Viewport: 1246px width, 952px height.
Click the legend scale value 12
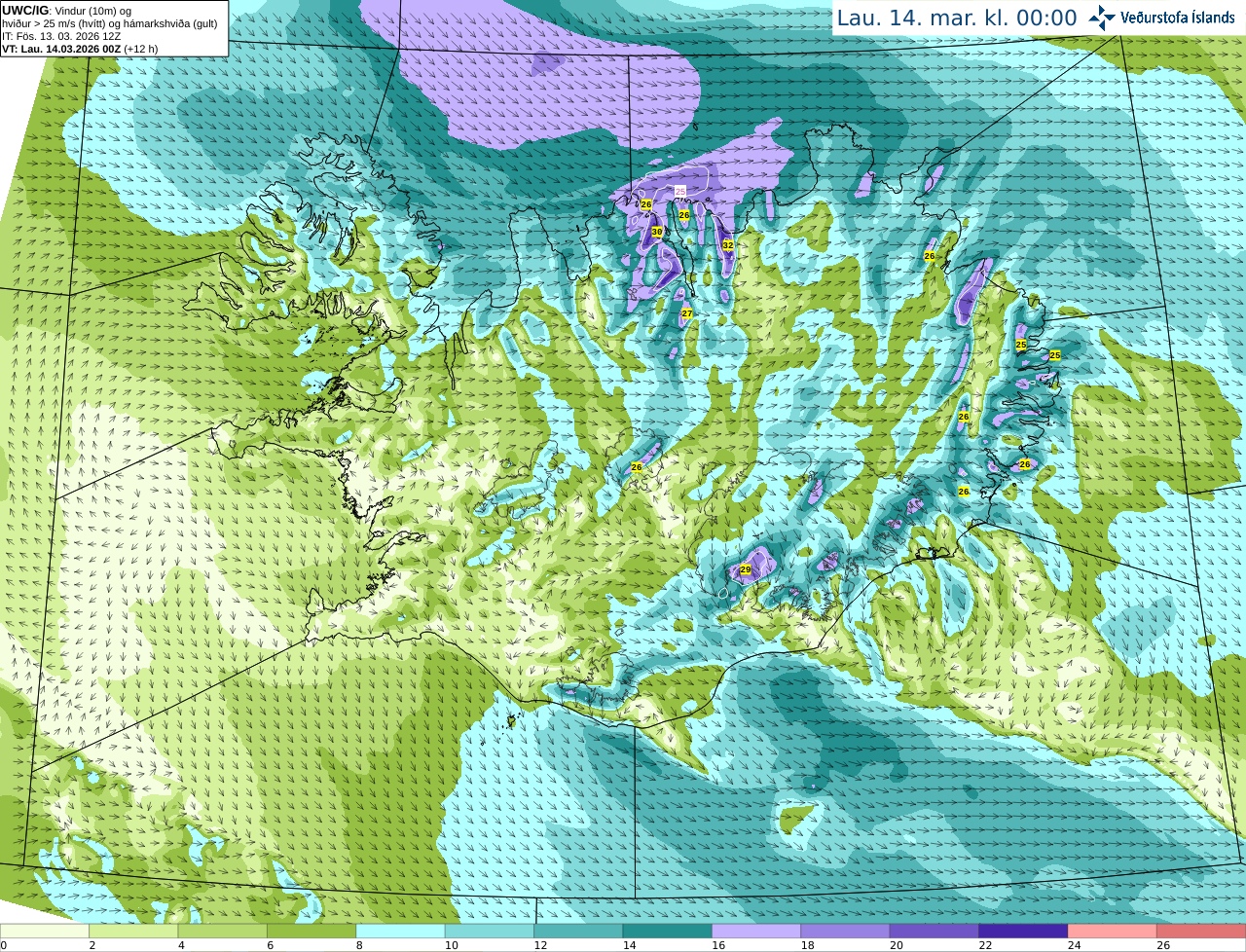click(539, 945)
